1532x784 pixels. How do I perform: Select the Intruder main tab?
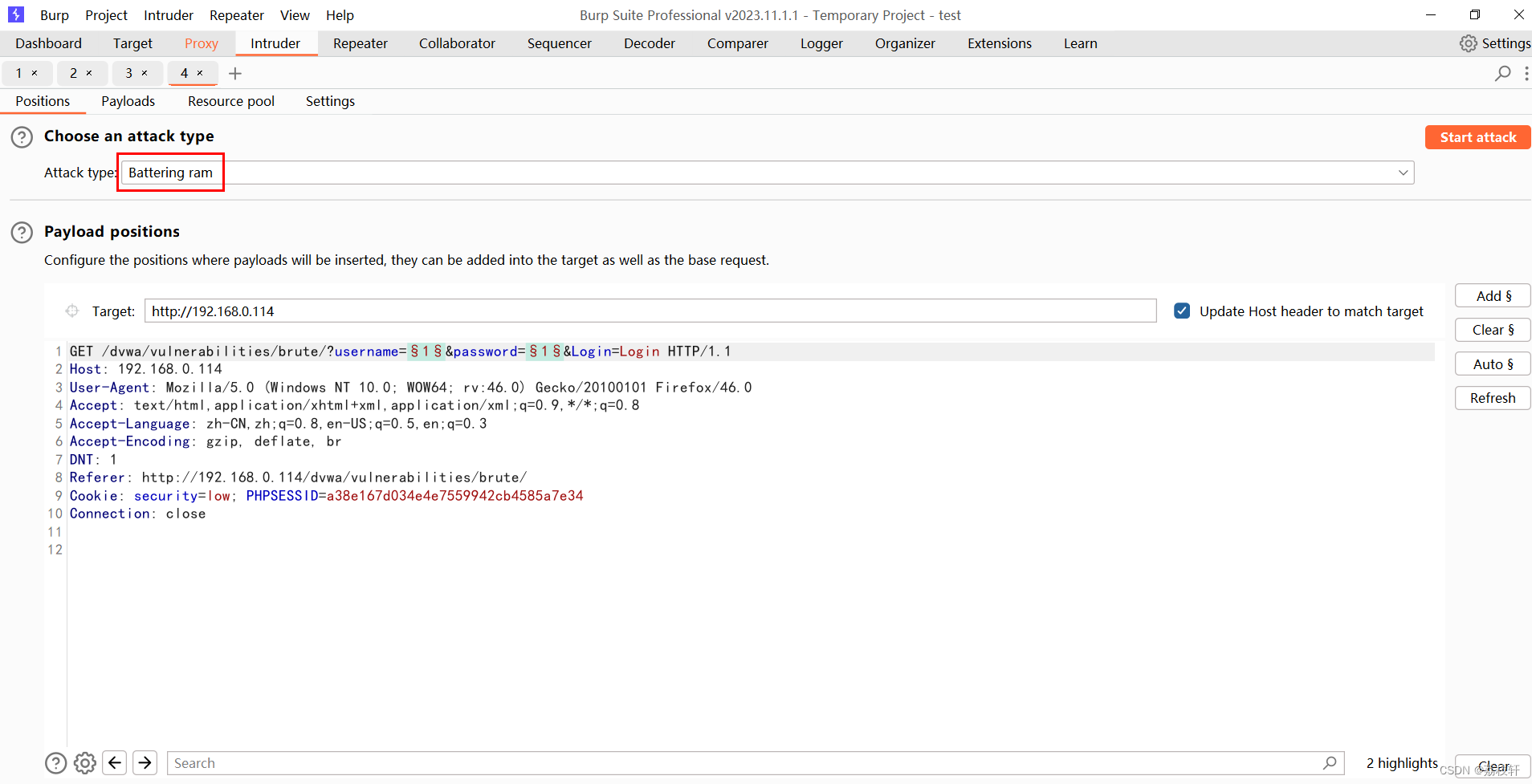275,43
